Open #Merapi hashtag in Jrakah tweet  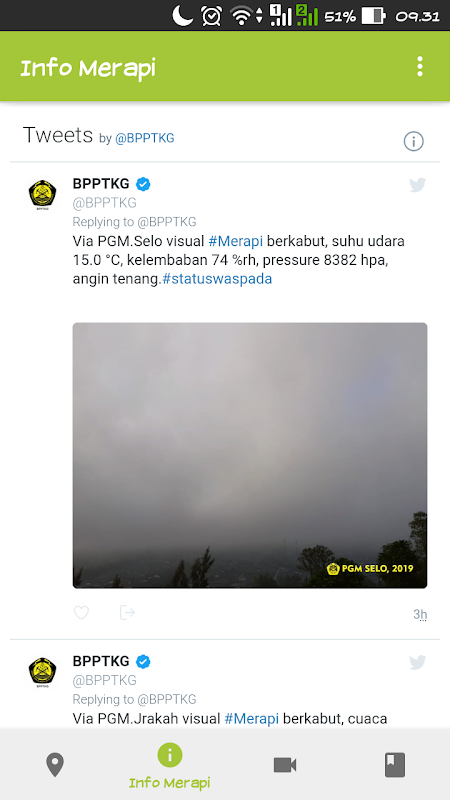[x=252, y=718]
